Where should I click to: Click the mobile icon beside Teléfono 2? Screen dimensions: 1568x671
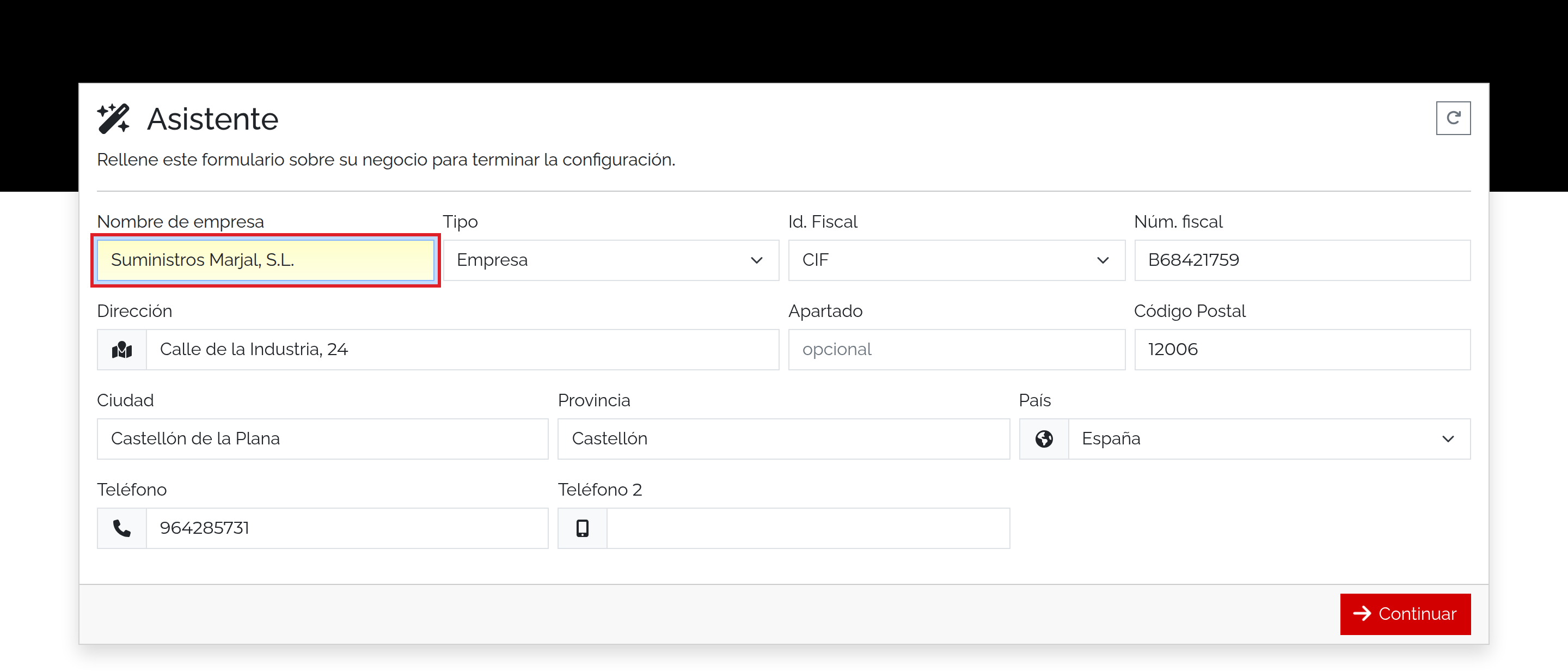pyautogui.click(x=583, y=528)
